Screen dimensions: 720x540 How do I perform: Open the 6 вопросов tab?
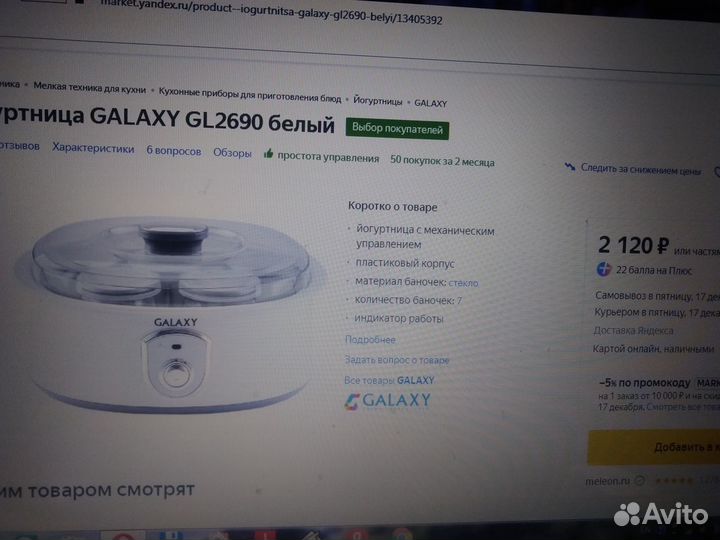tap(174, 151)
